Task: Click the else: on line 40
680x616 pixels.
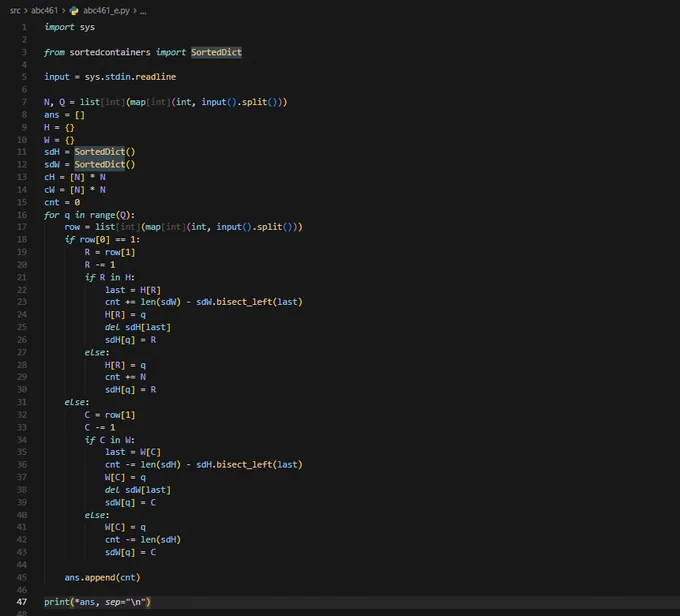Action: tap(97, 515)
